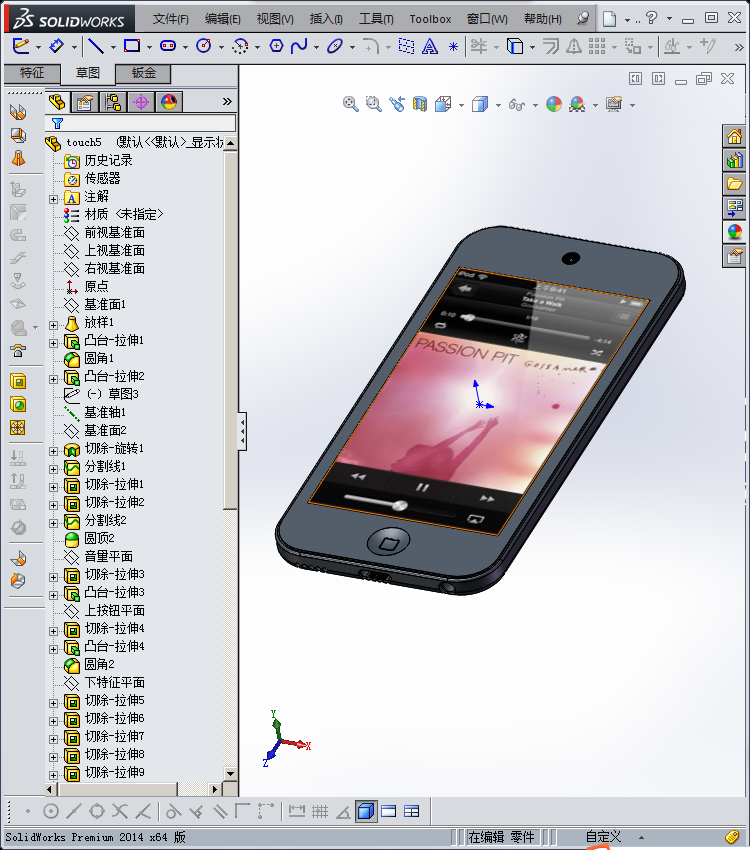Open View Orientation dropdown arrow
The width and height of the screenshot is (750, 850).
tap(461, 105)
